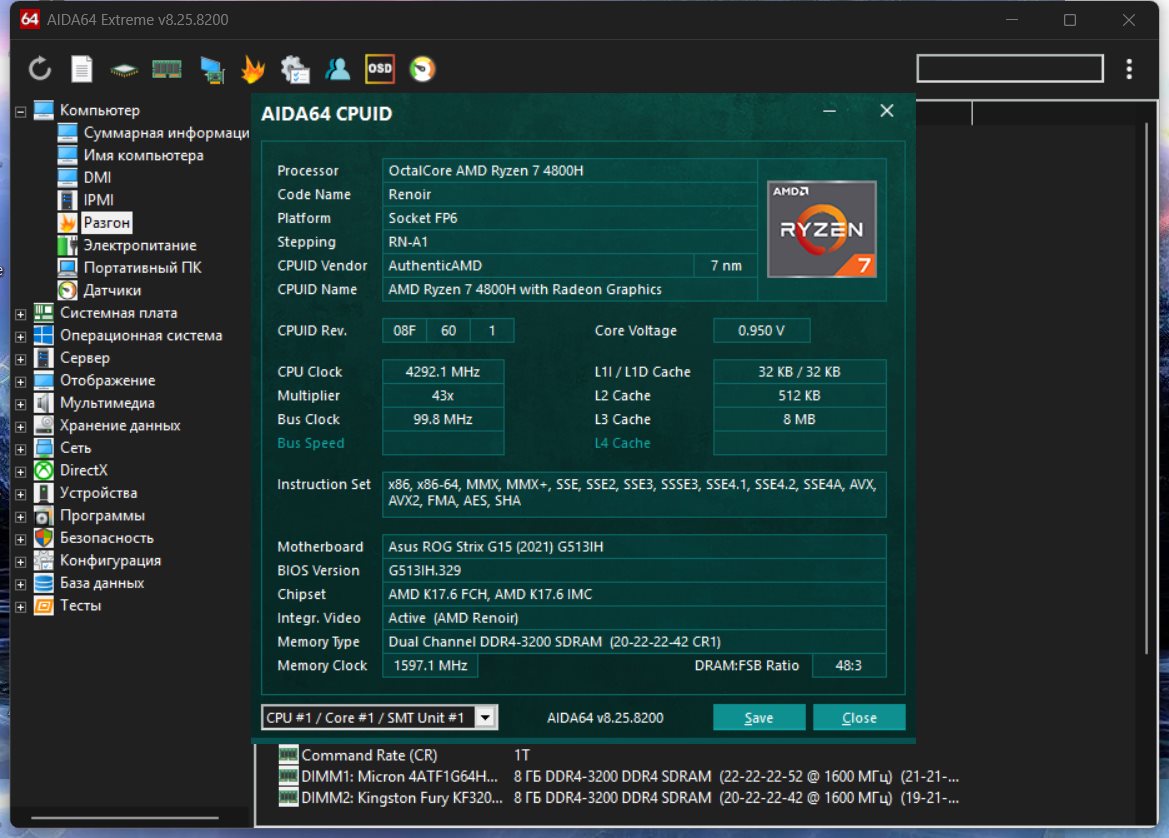
Task: Click the search input field
Action: [x=1010, y=69]
